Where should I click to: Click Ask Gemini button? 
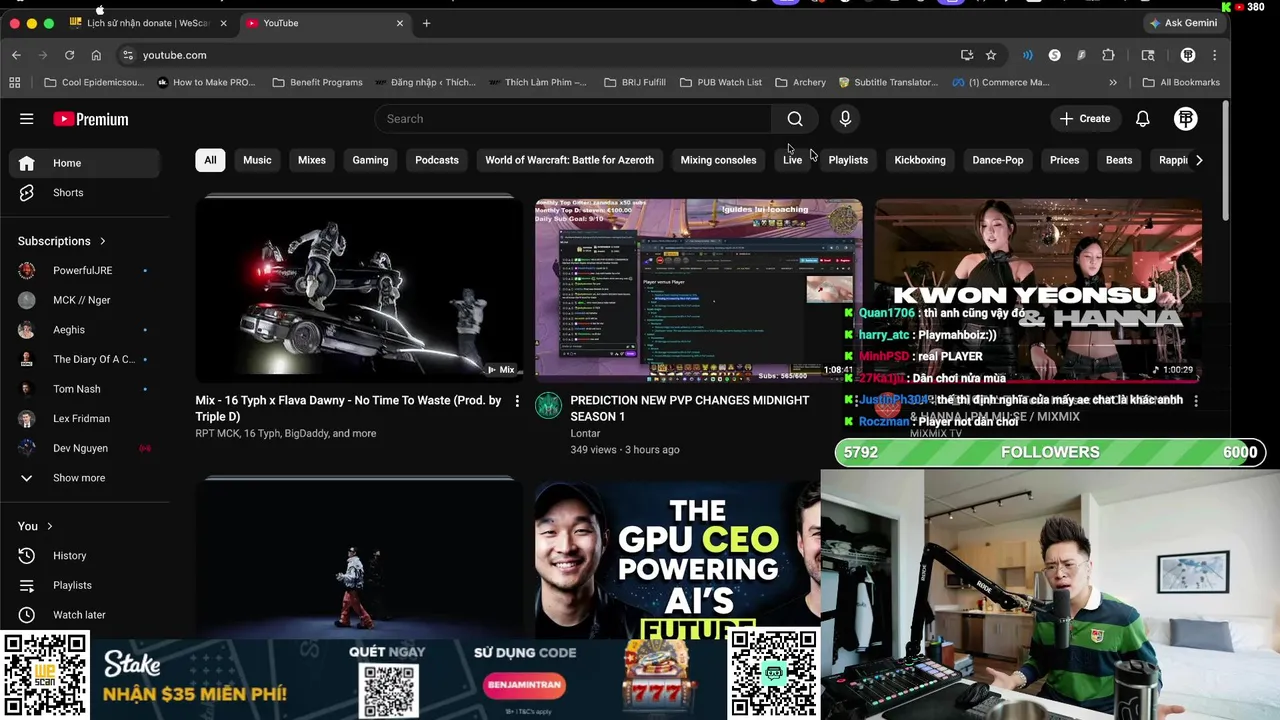[x=1183, y=23]
